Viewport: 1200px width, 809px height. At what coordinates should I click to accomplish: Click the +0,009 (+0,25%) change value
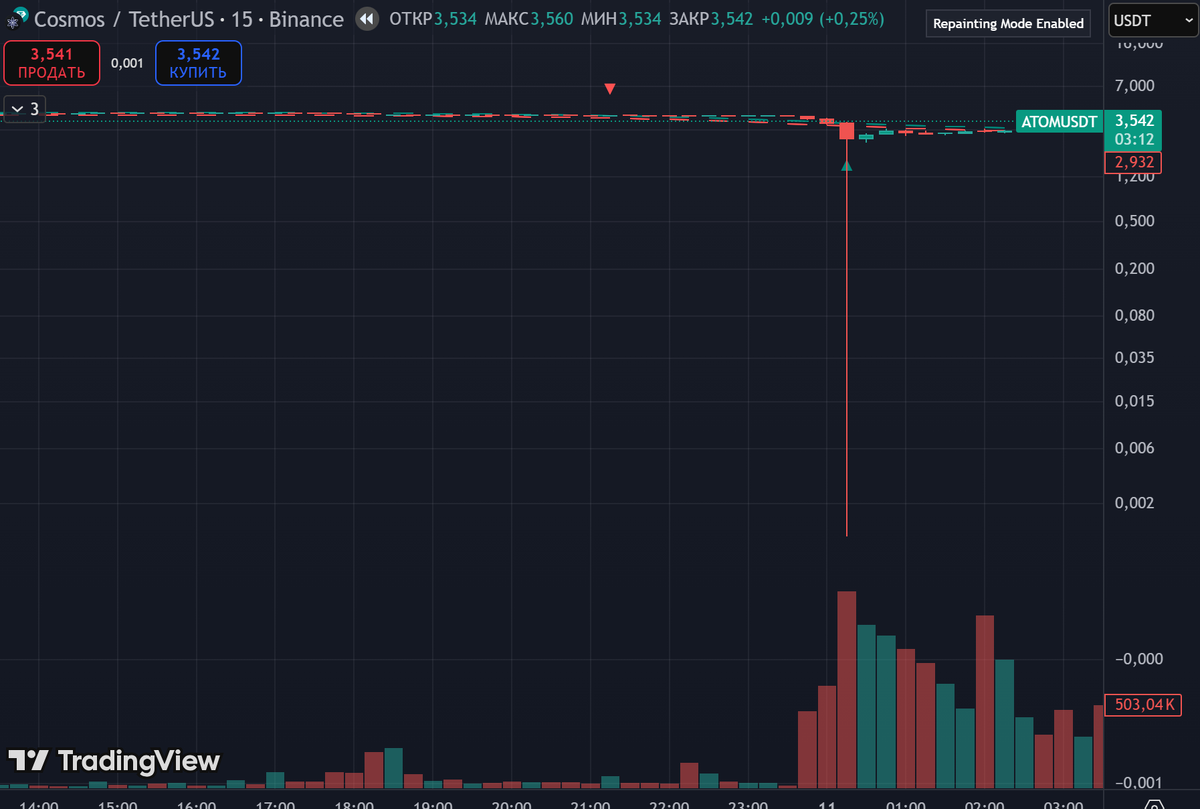point(825,19)
